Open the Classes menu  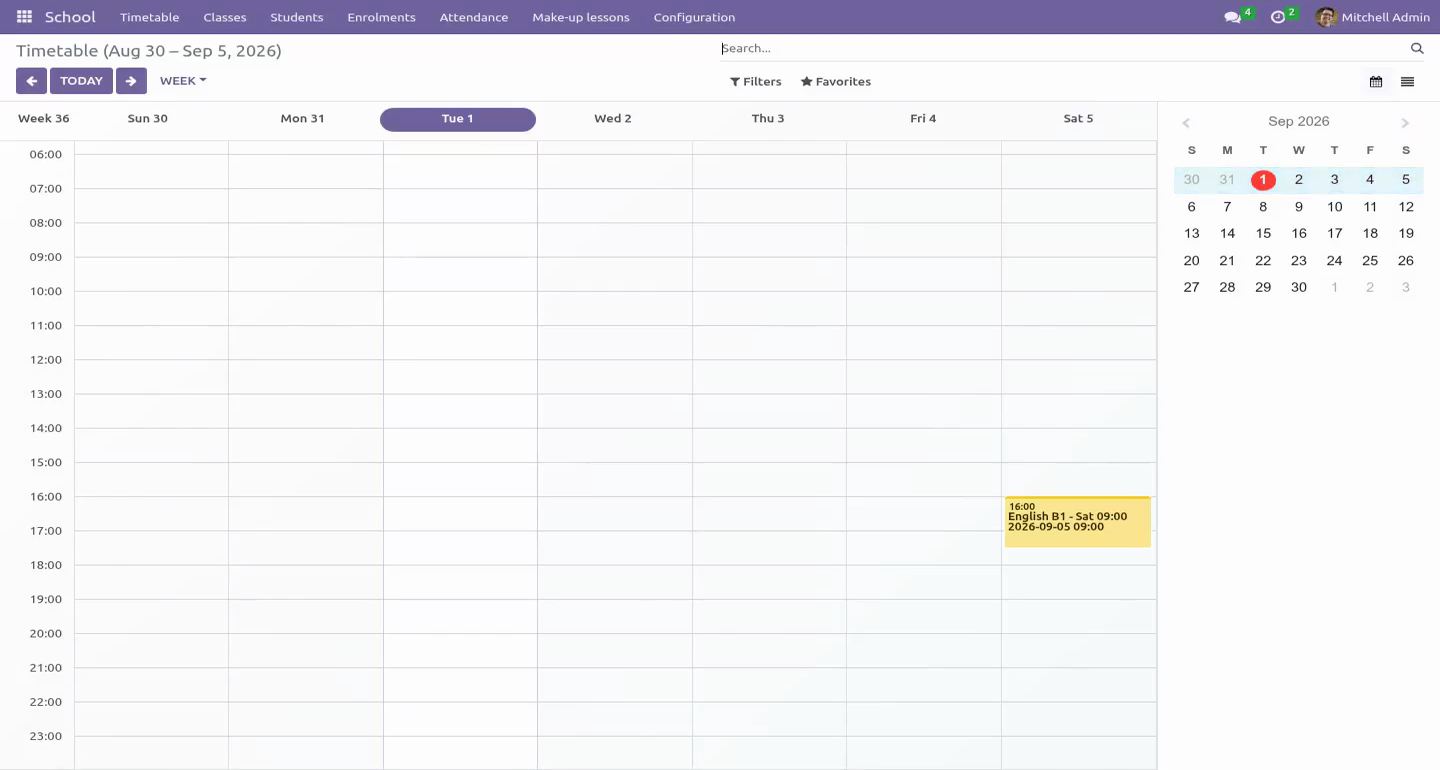click(x=225, y=17)
